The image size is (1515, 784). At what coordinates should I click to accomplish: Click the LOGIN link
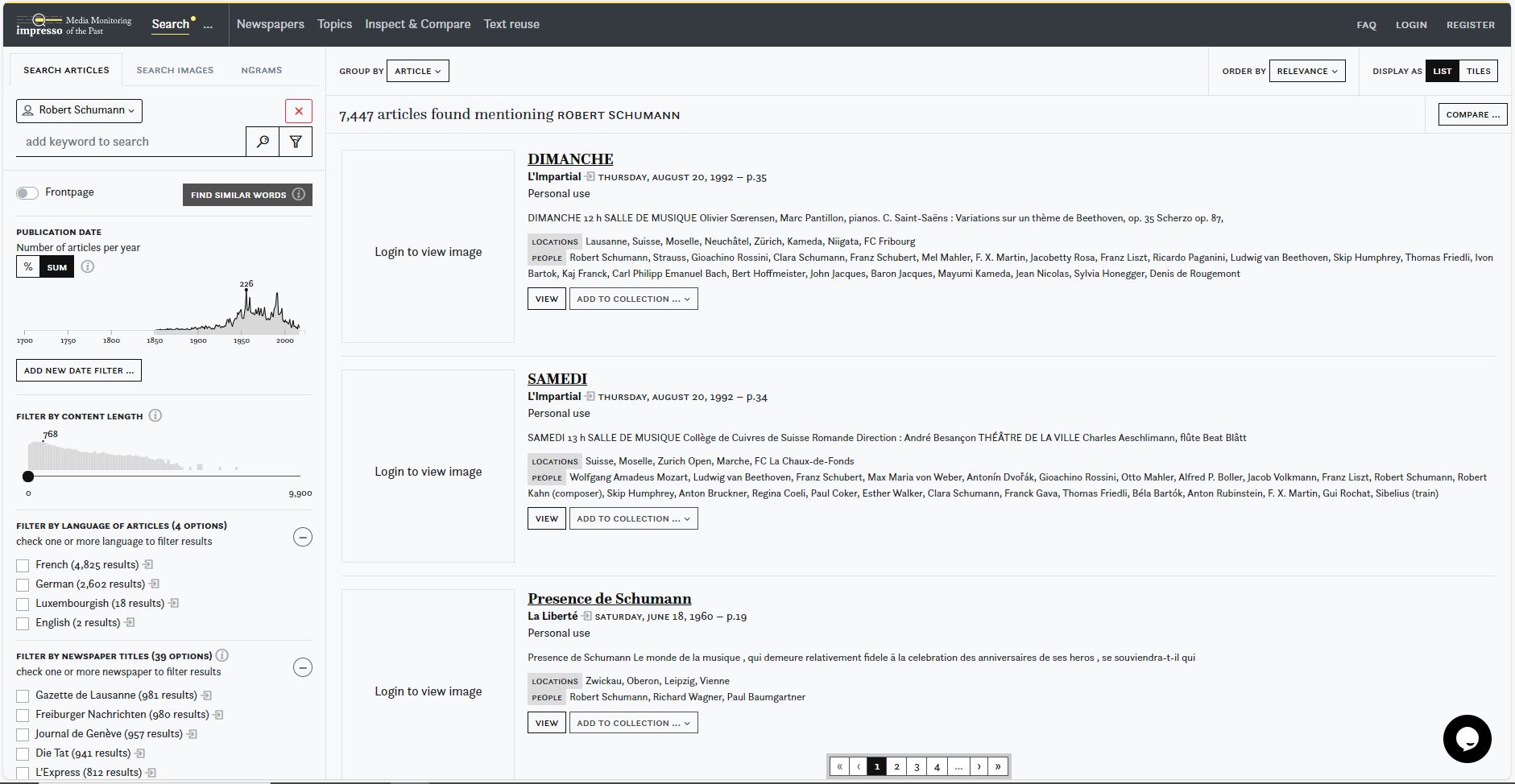tap(1411, 25)
